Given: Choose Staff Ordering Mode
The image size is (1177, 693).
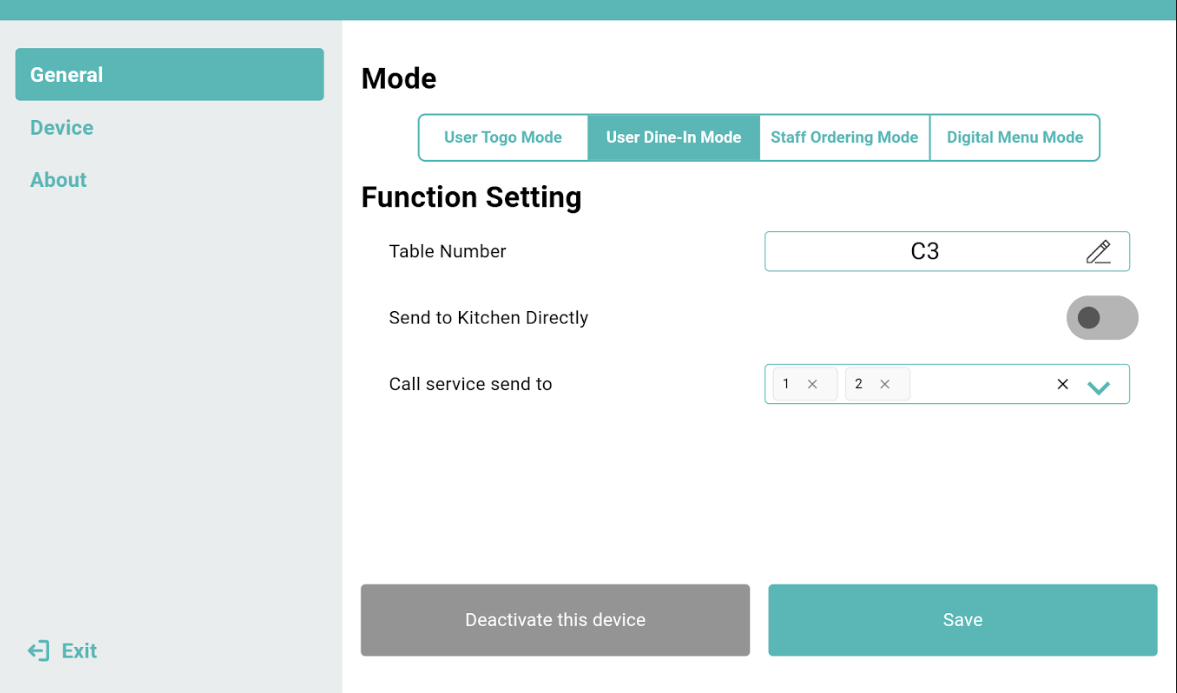Looking at the screenshot, I should click(844, 138).
